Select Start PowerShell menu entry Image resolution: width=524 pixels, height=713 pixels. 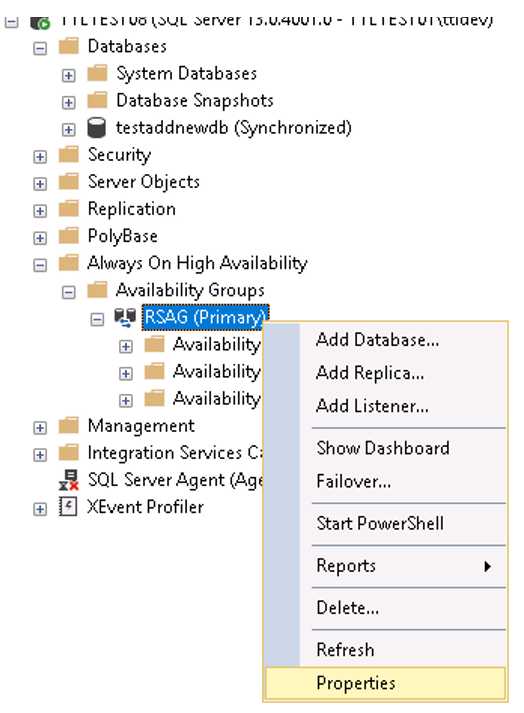point(385,523)
